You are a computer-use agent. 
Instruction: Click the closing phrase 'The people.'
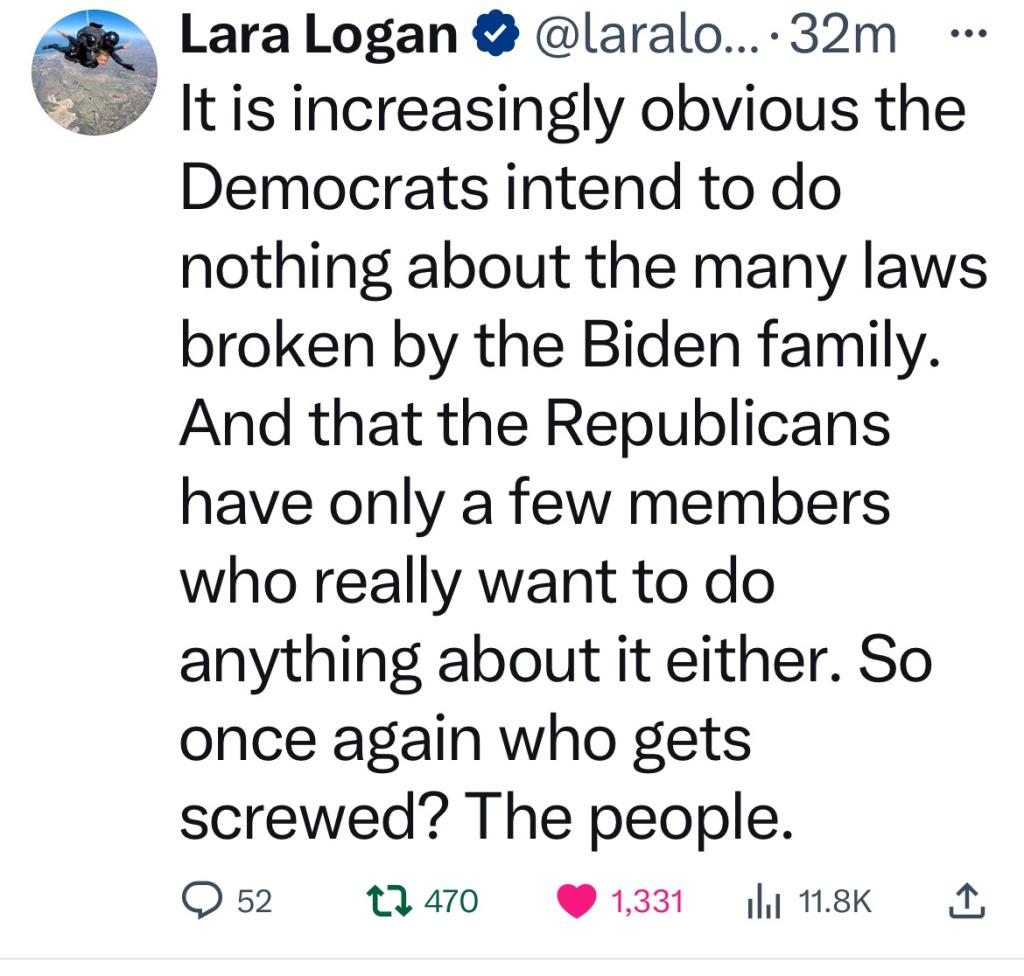pyautogui.click(x=624, y=817)
